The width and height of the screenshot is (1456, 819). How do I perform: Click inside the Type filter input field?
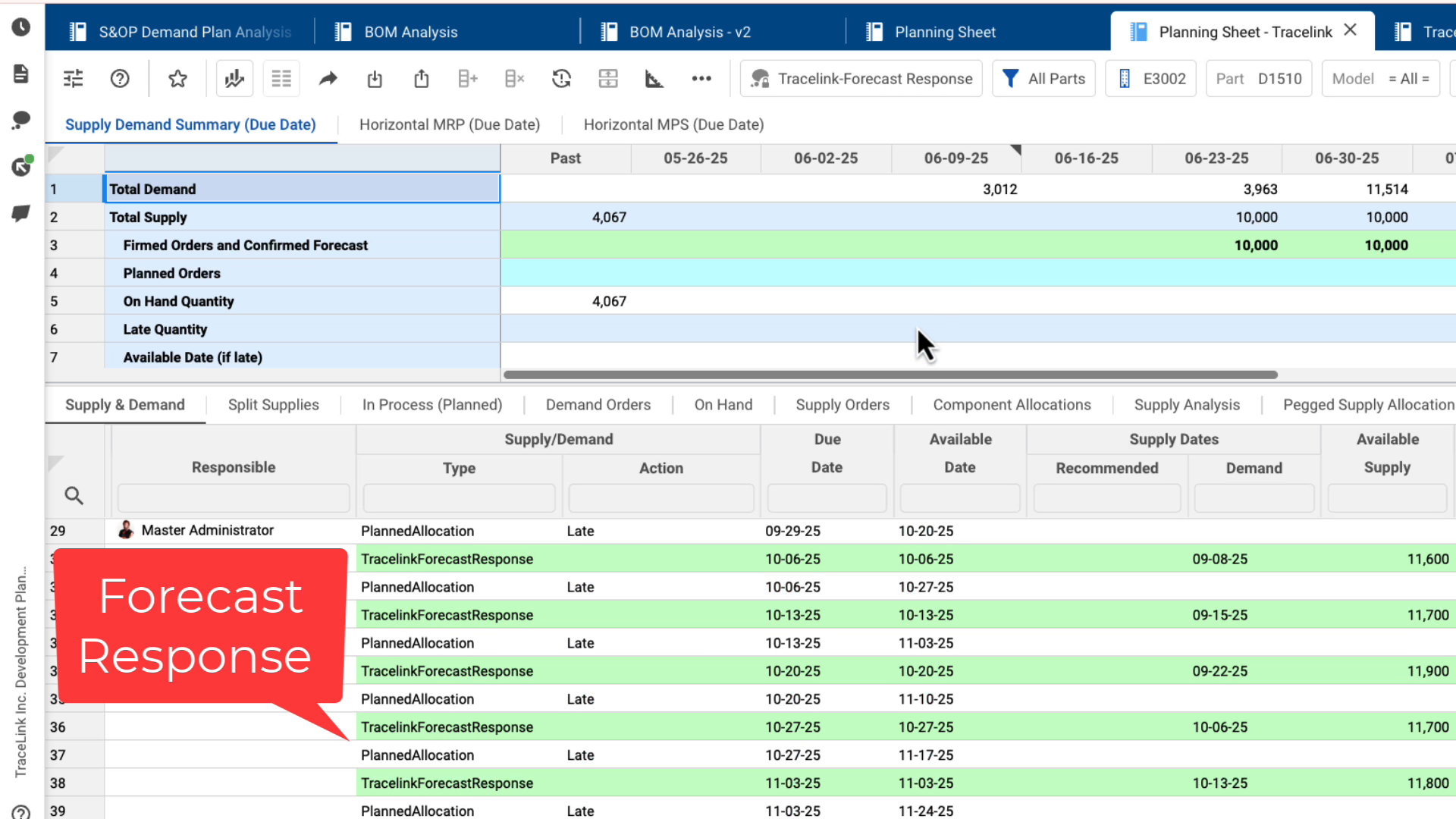click(x=459, y=497)
